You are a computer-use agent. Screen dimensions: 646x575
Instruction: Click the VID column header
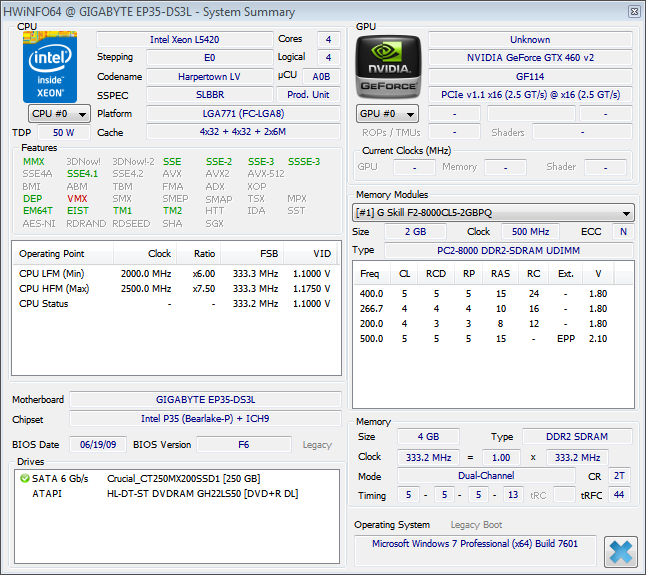click(x=310, y=254)
